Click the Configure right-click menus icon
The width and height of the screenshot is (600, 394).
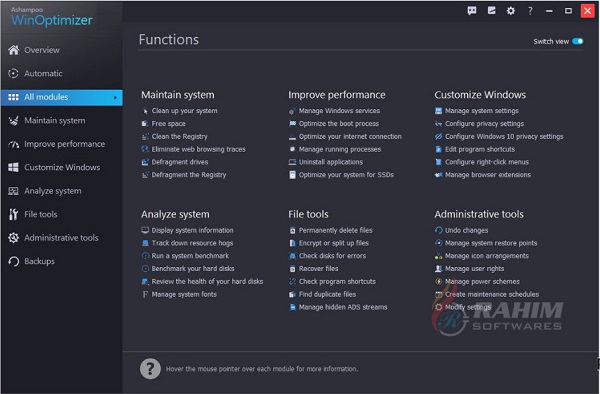[439, 162]
